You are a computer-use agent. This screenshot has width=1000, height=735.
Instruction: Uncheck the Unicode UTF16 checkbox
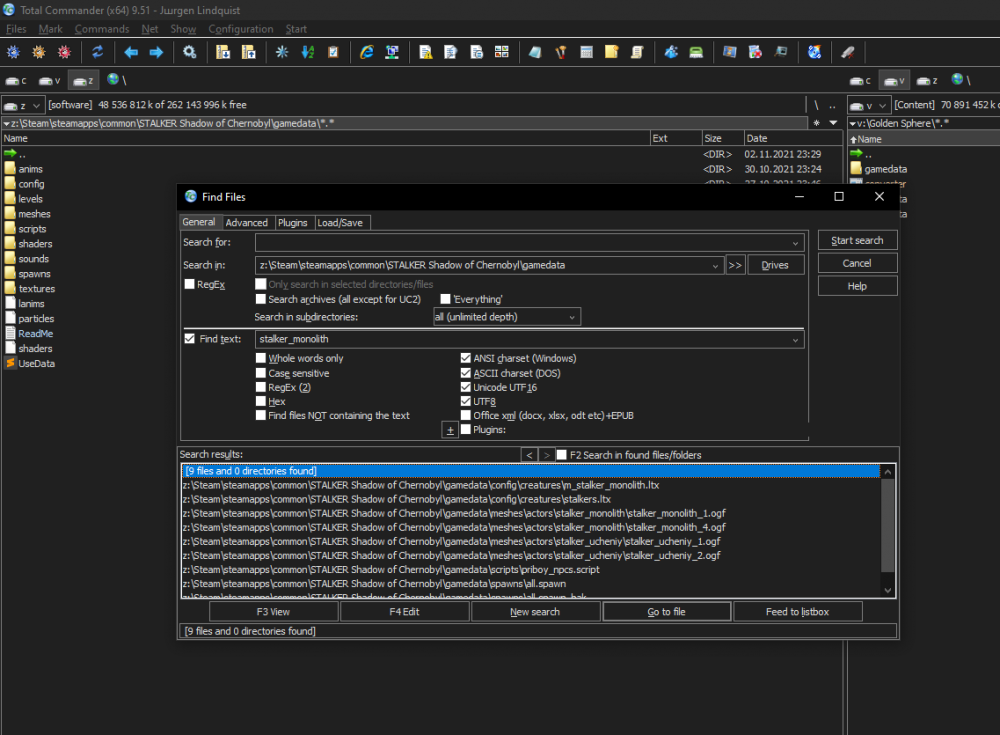[466, 387]
